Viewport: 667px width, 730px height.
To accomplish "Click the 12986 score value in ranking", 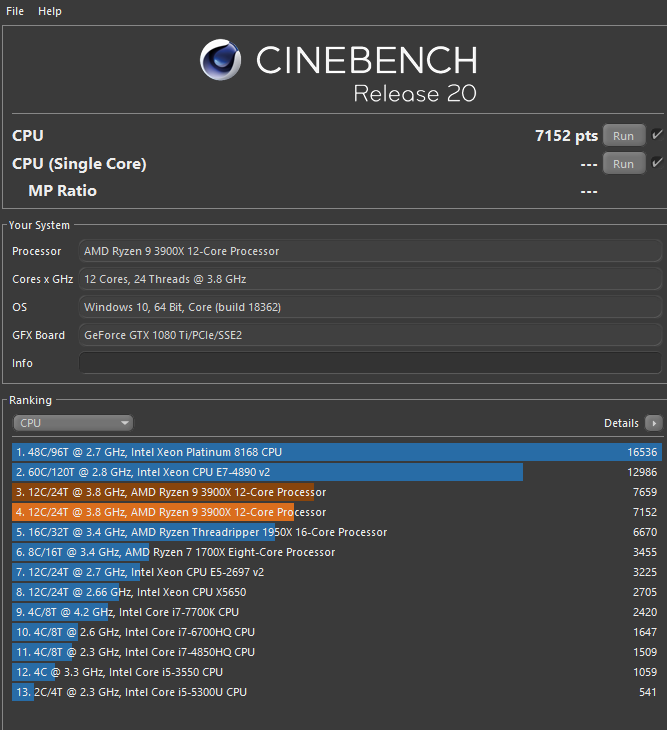I will pos(642,472).
